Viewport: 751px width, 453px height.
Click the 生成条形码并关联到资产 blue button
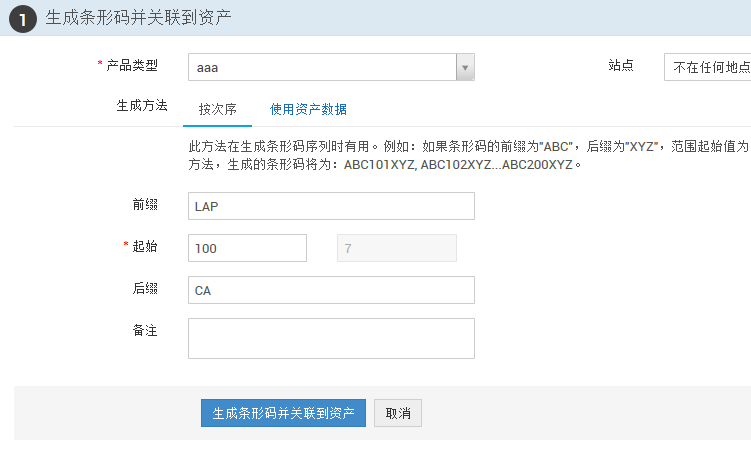[x=283, y=413]
